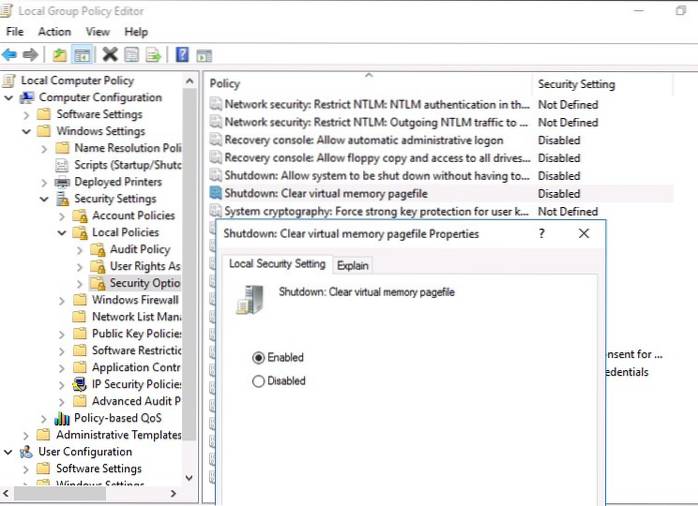698x506 pixels.
Task: Click the Export List toolbar icon
Action: [154, 54]
